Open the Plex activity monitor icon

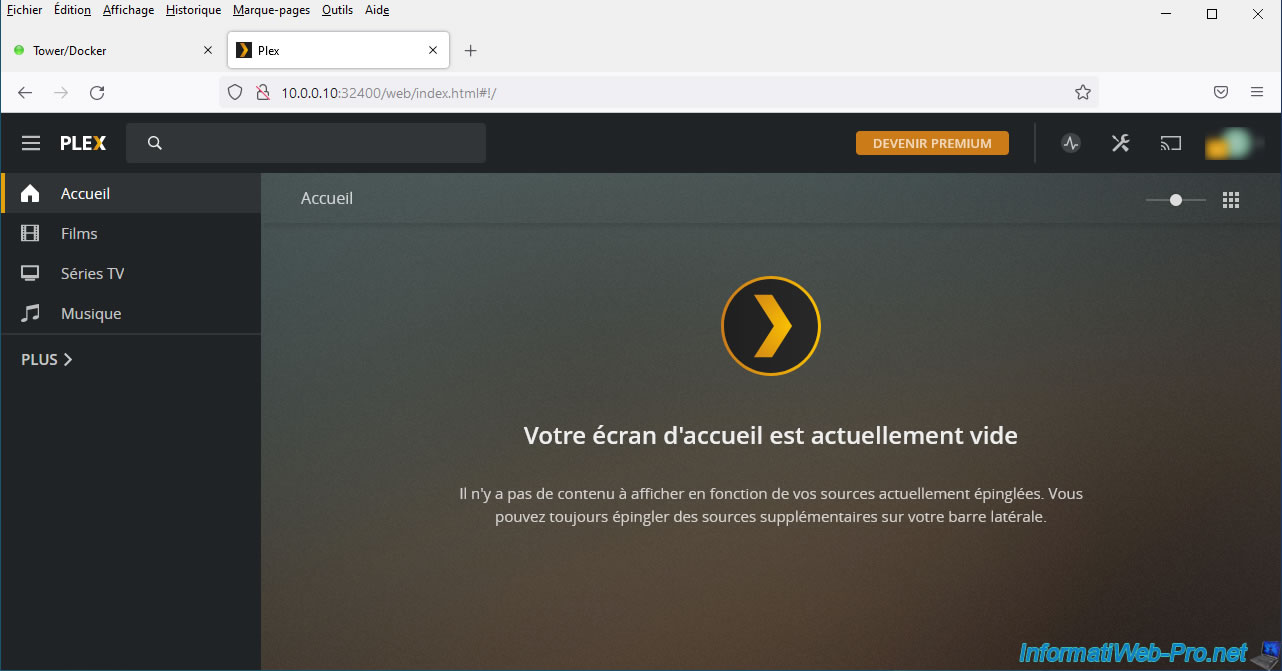tap(1071, 143)
